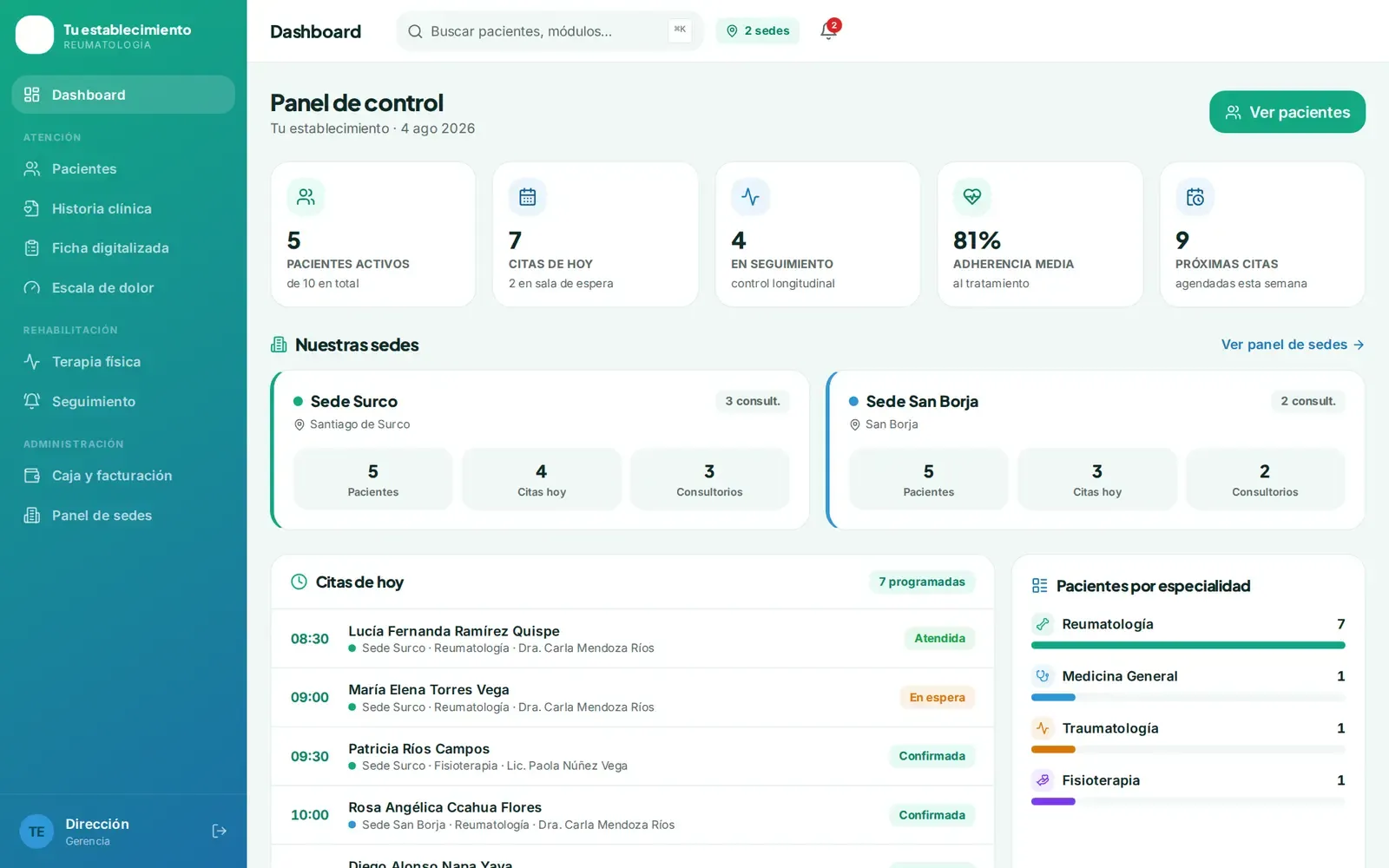Image resolution: width=1389 pixels, height=868 pixels.
Task: Click the 3 consult. badge on Sede Surco
Action: [x=753, y=401]
